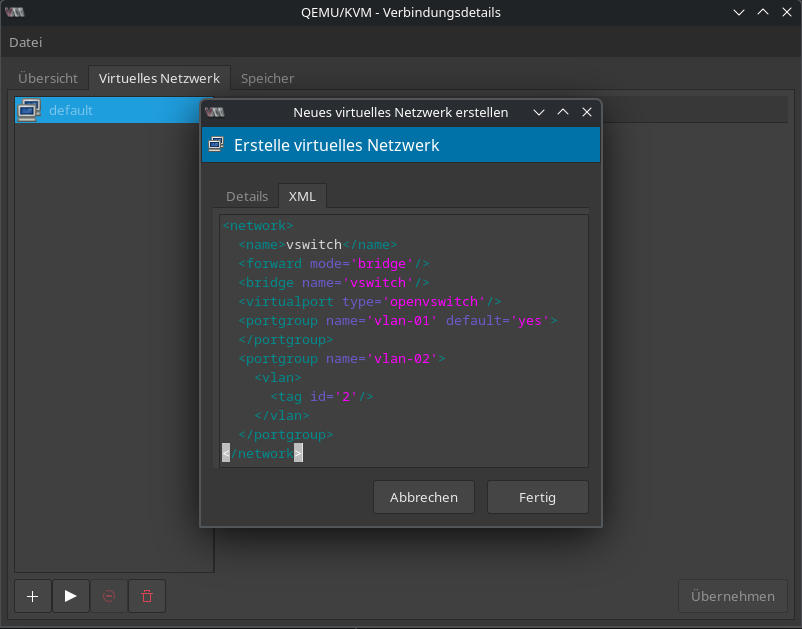The width and height of the screenshot is (802, 629).
Task: Click inside the XML editor on vswitch name
Action: click(x=314, y=245)
